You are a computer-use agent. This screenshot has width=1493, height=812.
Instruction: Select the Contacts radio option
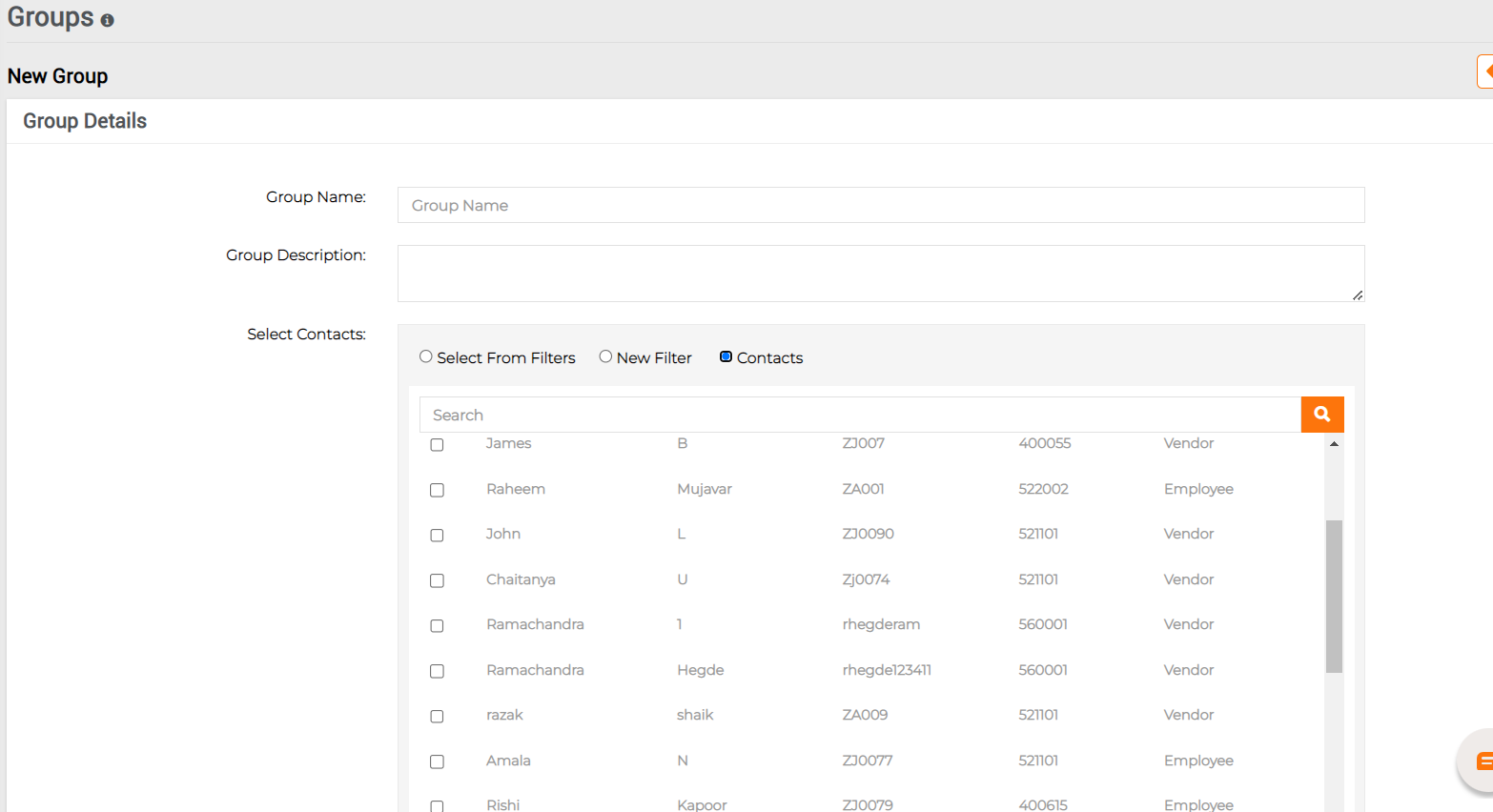click(x=726, y=356)
